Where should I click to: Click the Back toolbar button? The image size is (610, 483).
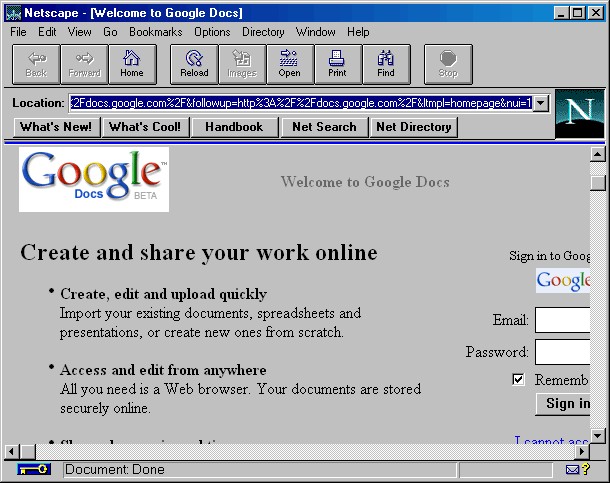36,63
